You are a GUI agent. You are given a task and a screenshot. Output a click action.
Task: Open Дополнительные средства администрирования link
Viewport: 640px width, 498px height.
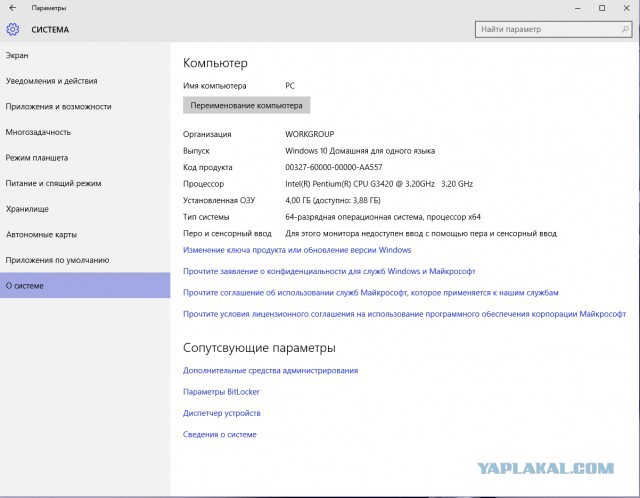coord(271,371)
